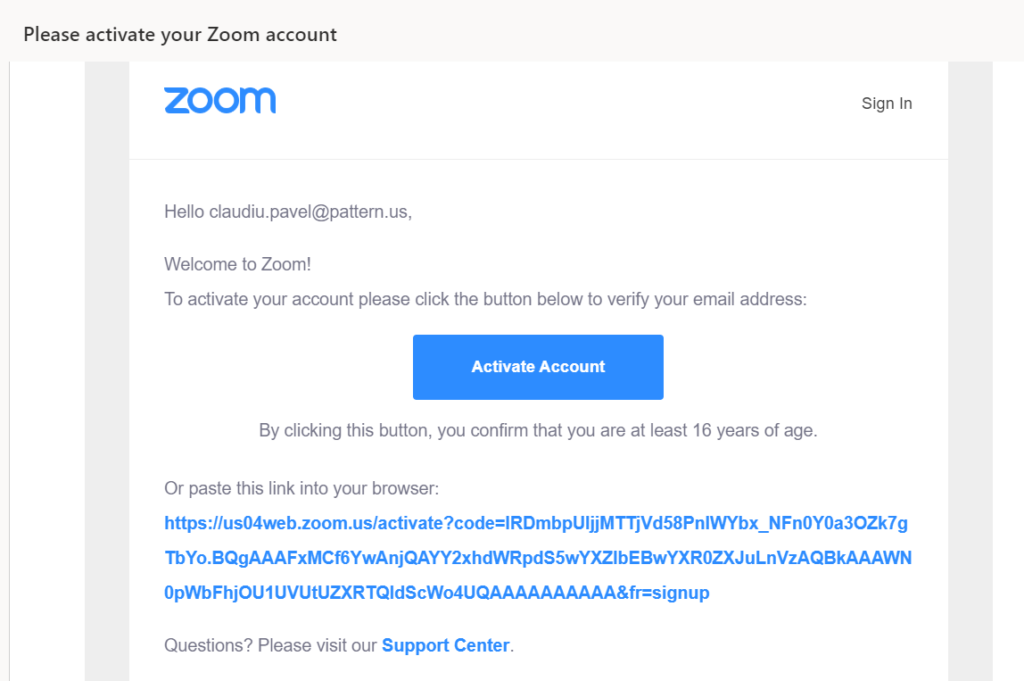The image size is (1024, 681).
Task: Click URL line ending with fr=signup
Action: click(437, 593)
